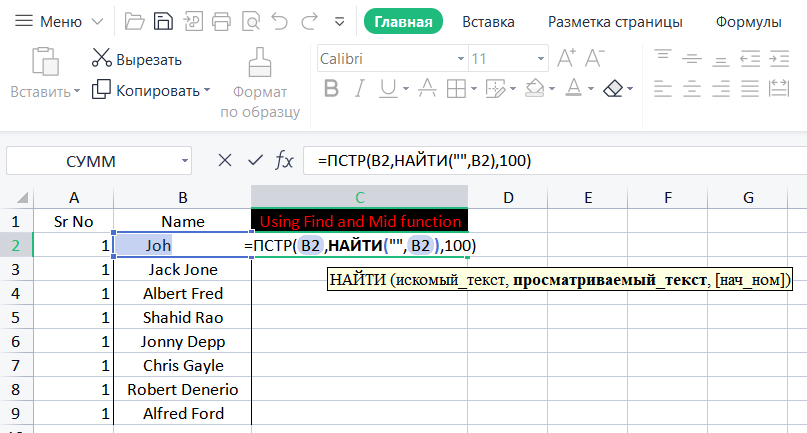Expand the font color dropdown arrow
Image resolution: width=807 pixels, height=433 pixels.
tap(591, 89)
